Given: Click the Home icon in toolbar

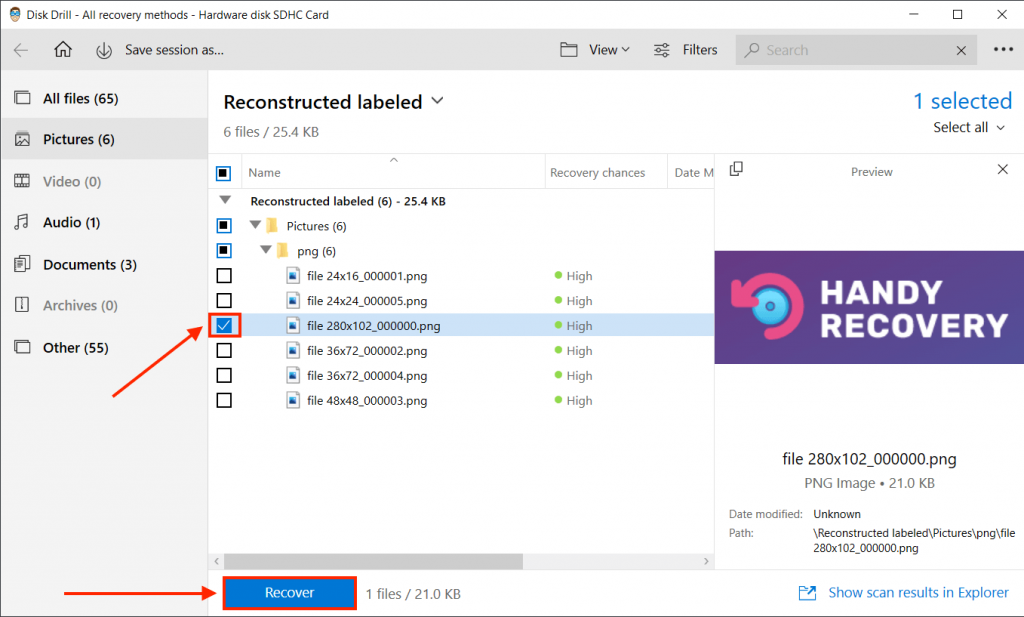Looking at the screenshot, I should coord(63,50).
